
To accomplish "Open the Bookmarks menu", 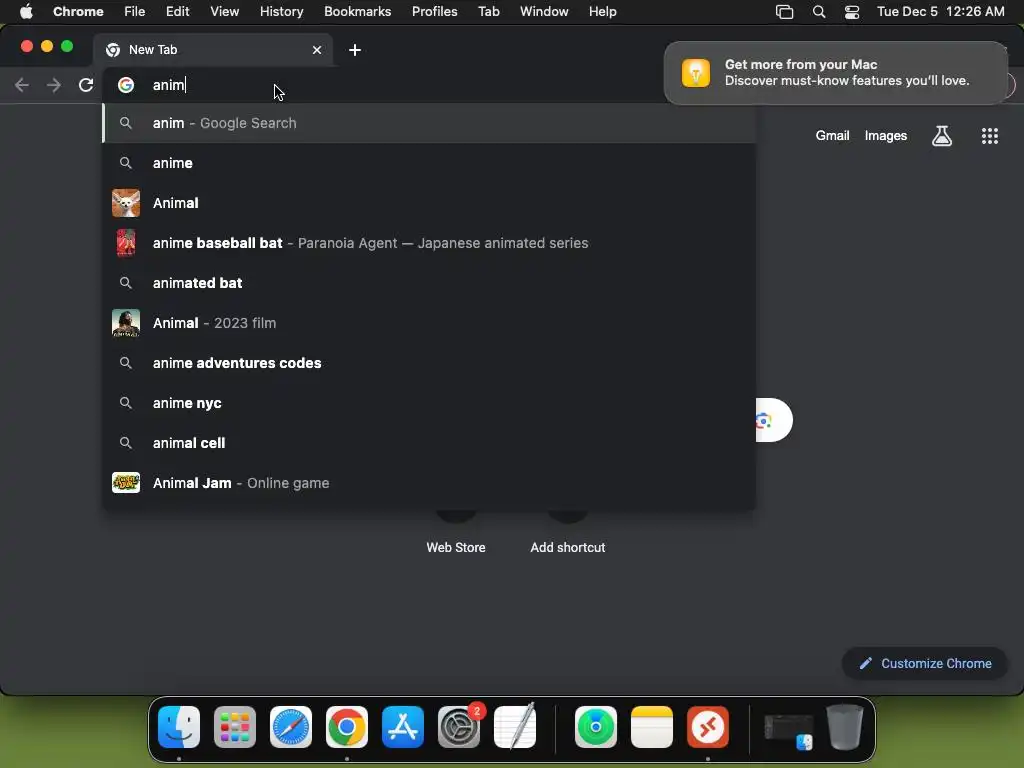I will [x=357, y=12].
